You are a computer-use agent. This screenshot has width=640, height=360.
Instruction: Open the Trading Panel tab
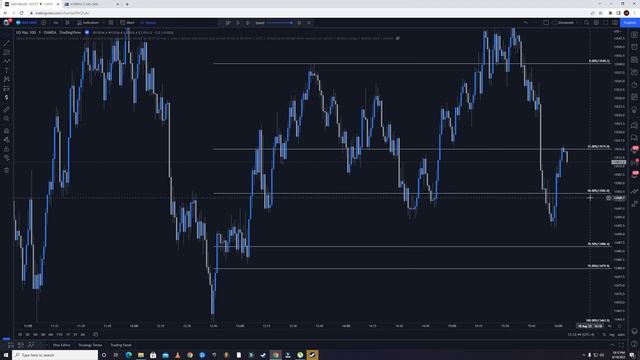click(121, 345)
